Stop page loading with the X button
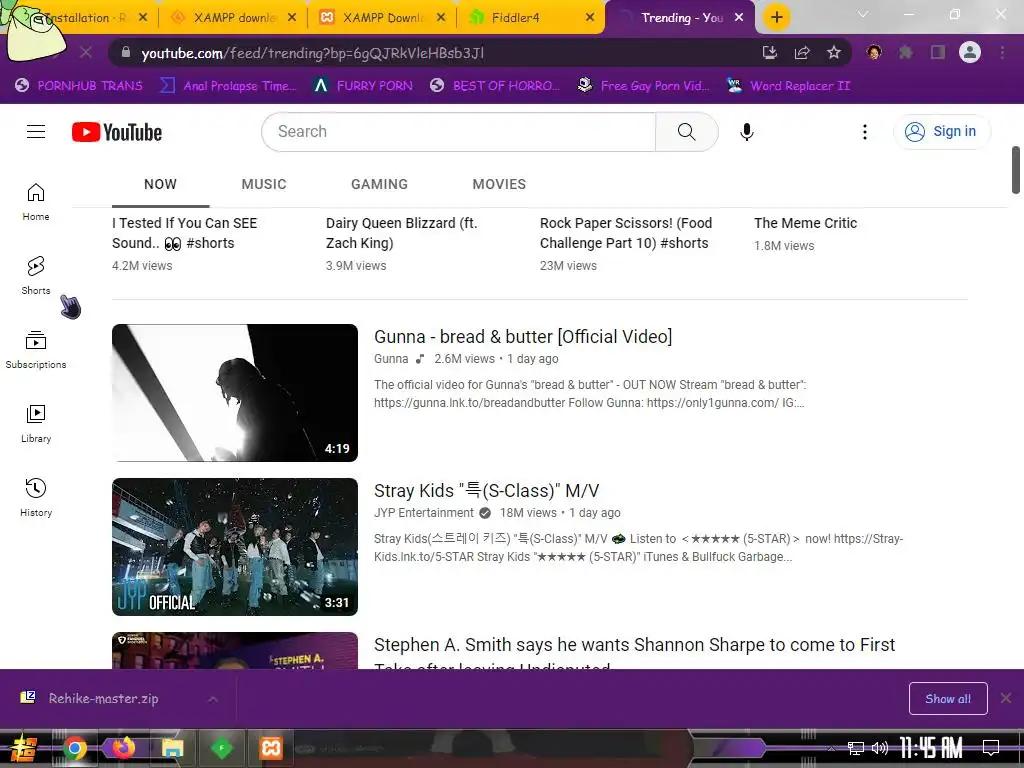The height and width of the screenshot is (768, 1024). point(86,52)
